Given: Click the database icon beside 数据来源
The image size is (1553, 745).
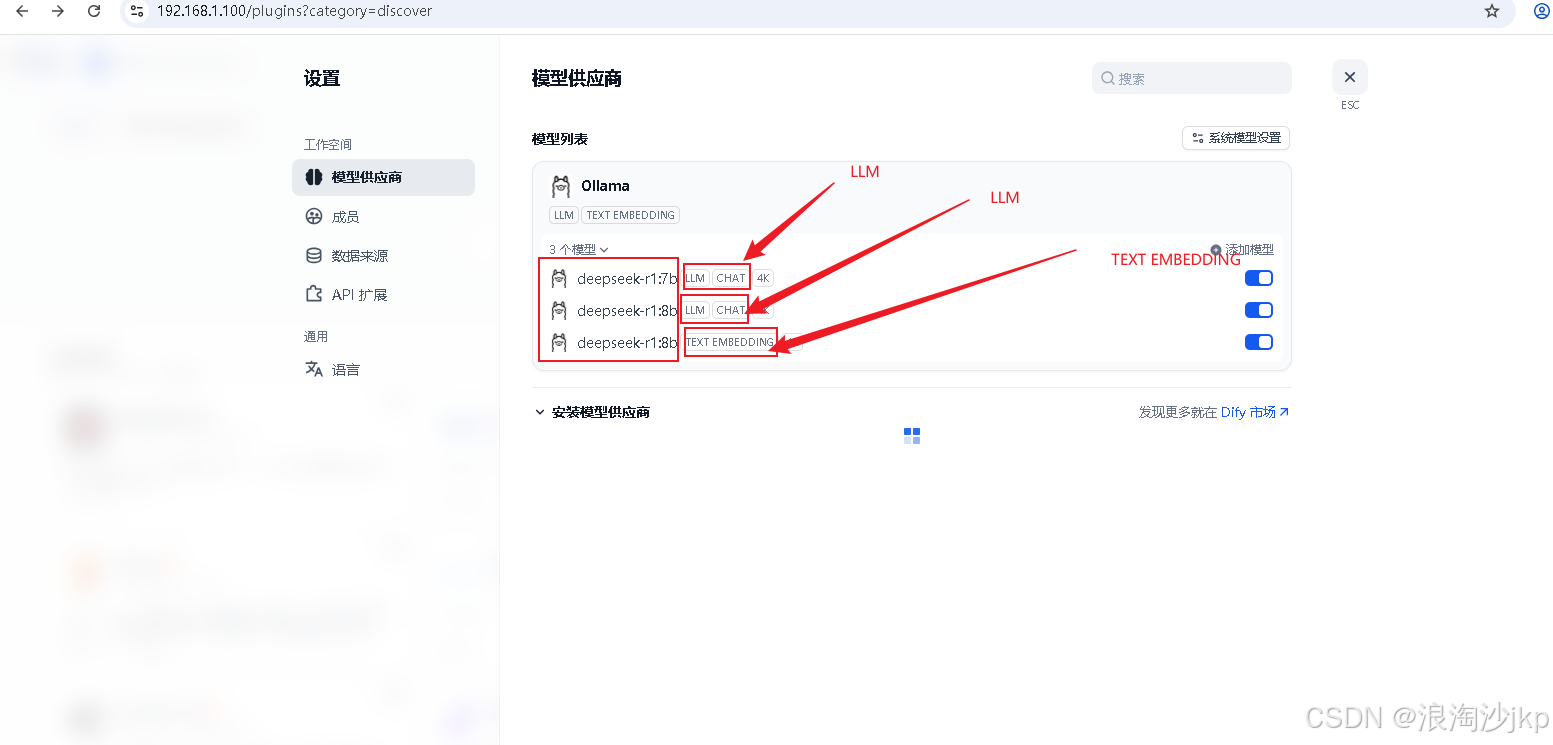Looking at the screenshot, I should [314, 255].
